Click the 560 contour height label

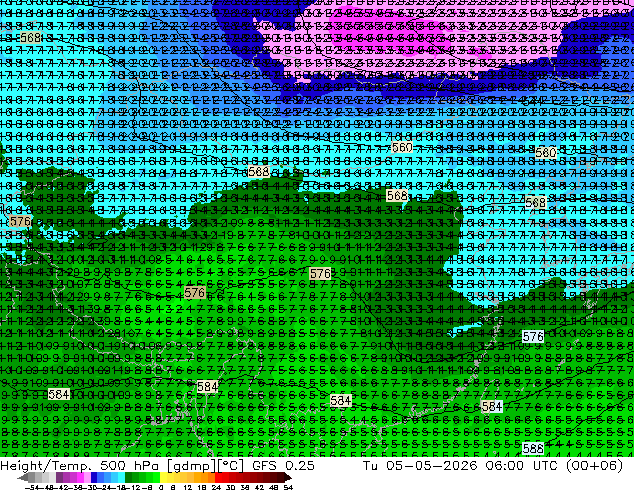[402, 148]
